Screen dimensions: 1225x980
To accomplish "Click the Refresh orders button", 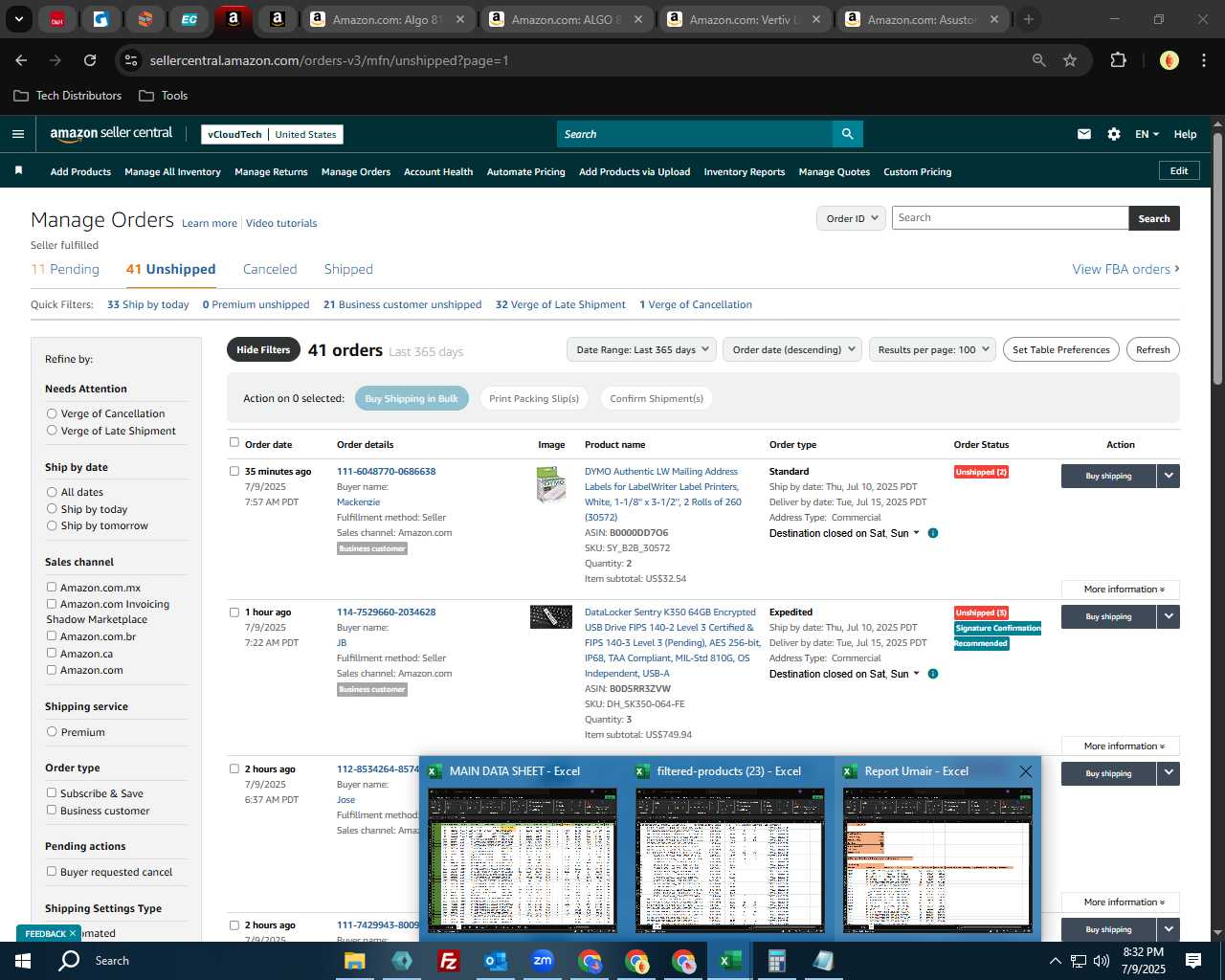I will pyautogui.click(x=1153, y=349).
